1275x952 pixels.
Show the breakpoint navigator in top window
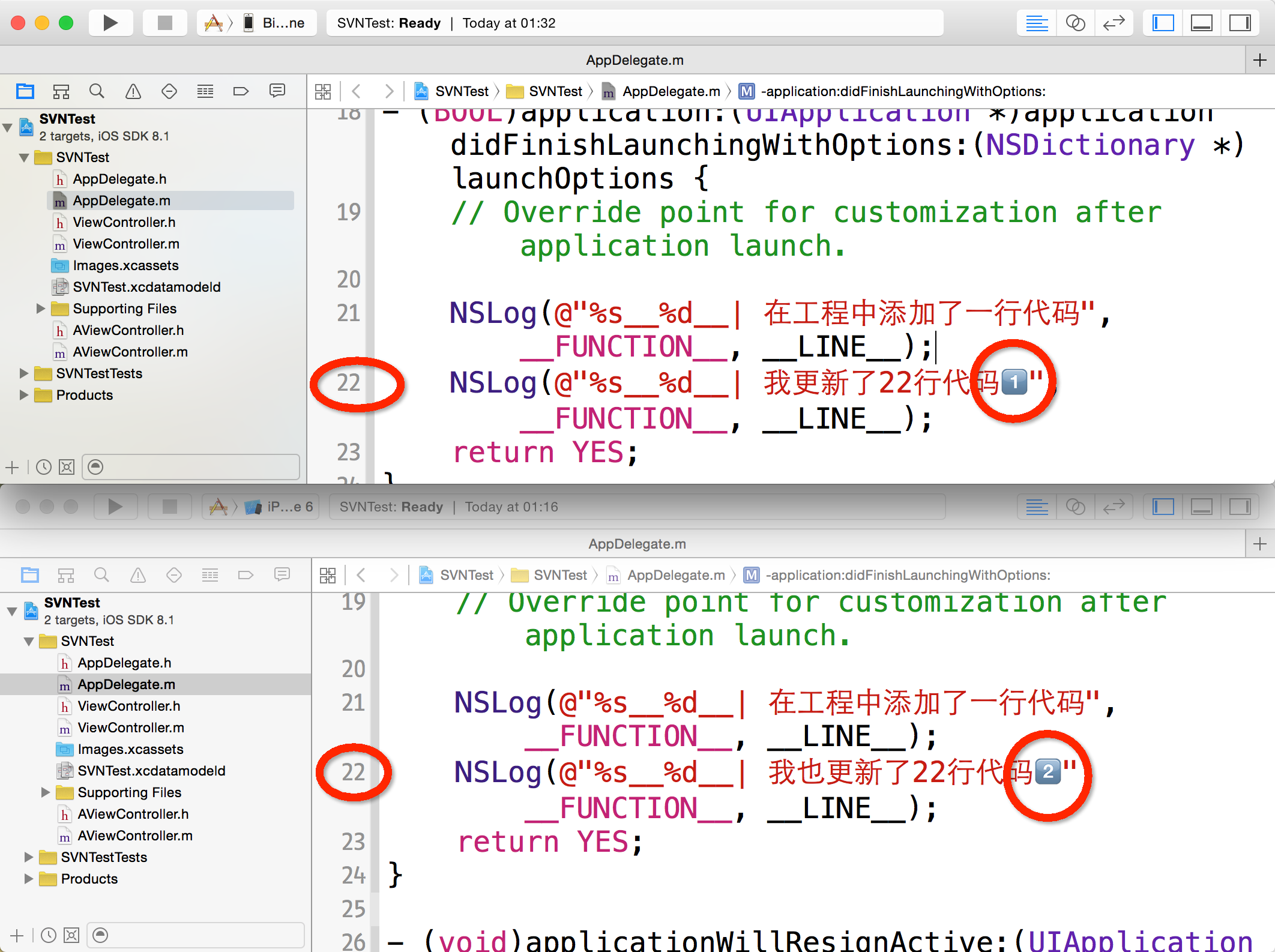(241, 91)
